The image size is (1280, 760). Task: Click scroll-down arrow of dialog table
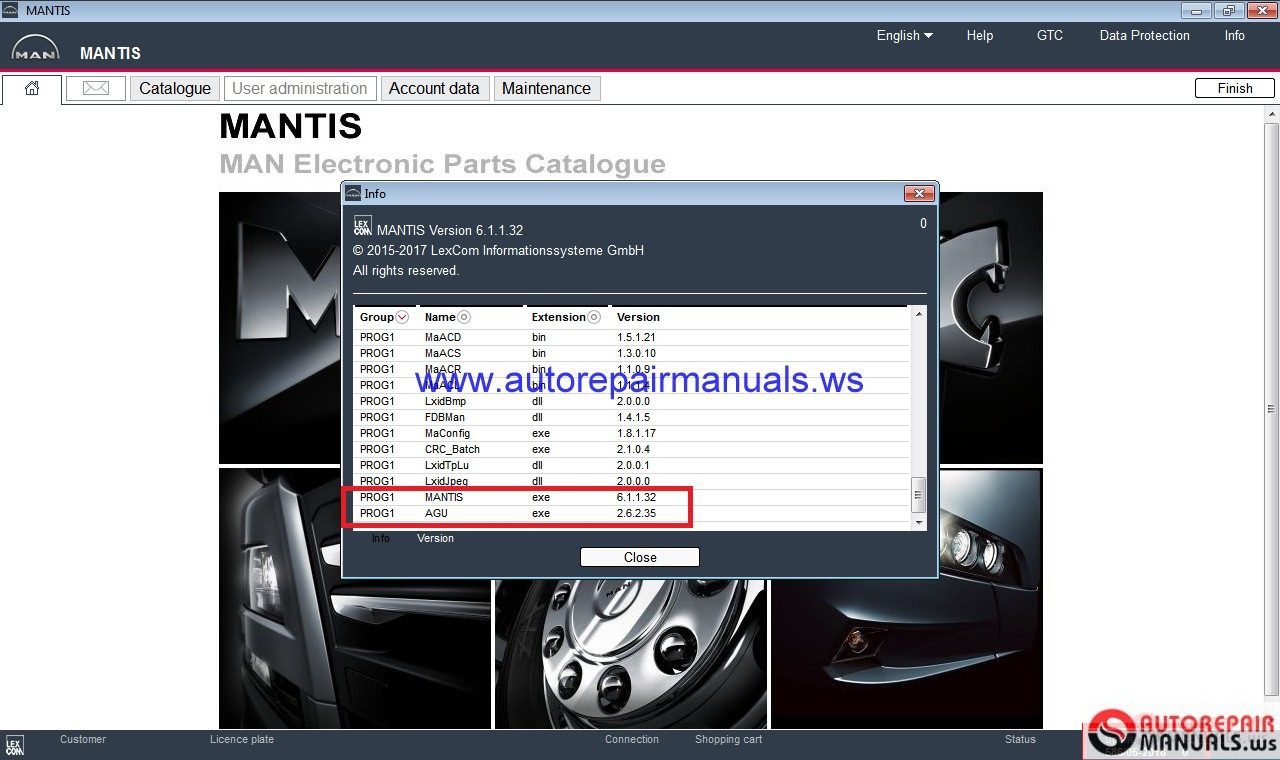coord(919,522)
